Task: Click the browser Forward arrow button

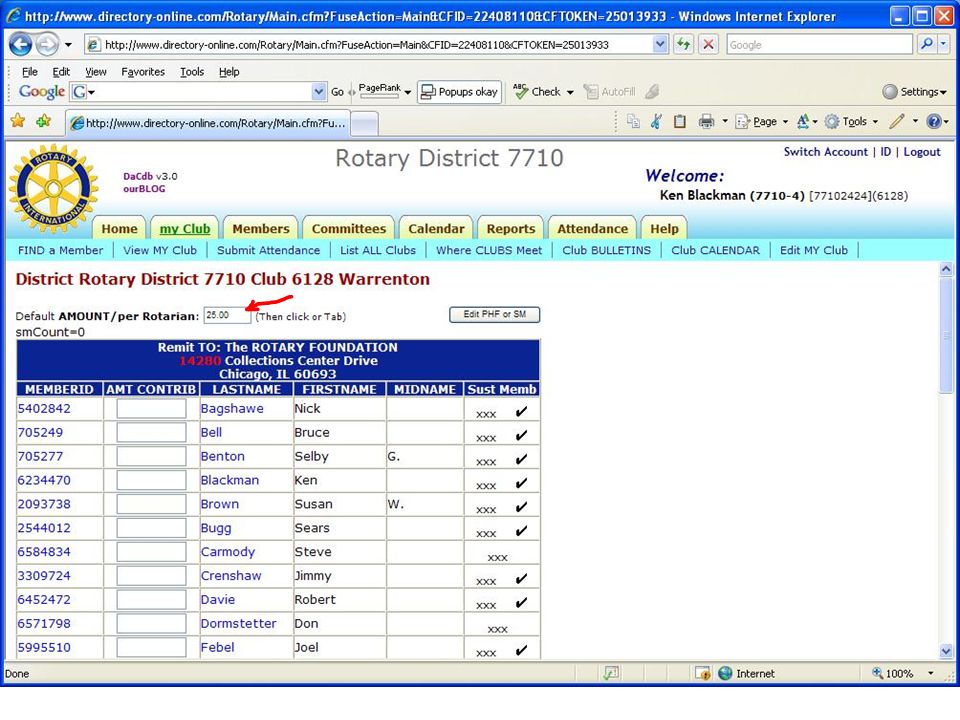Action: click(47, 44)
